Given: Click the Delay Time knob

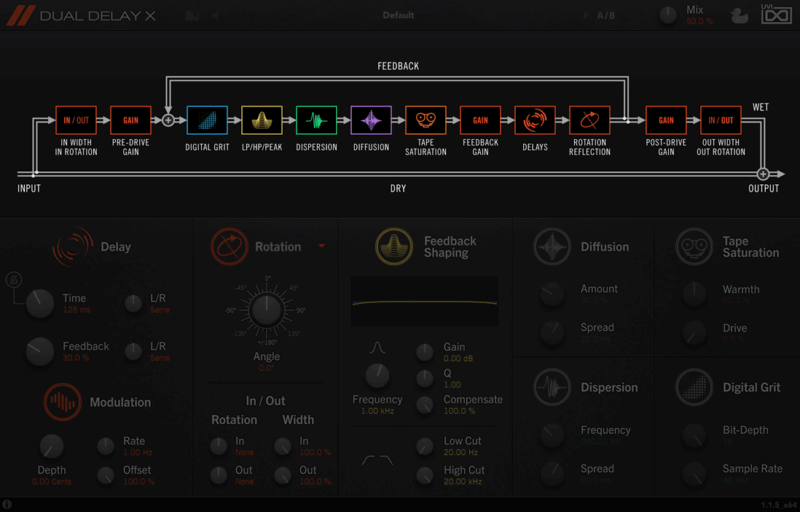Looking at the screenshot, I should [40, 303].
